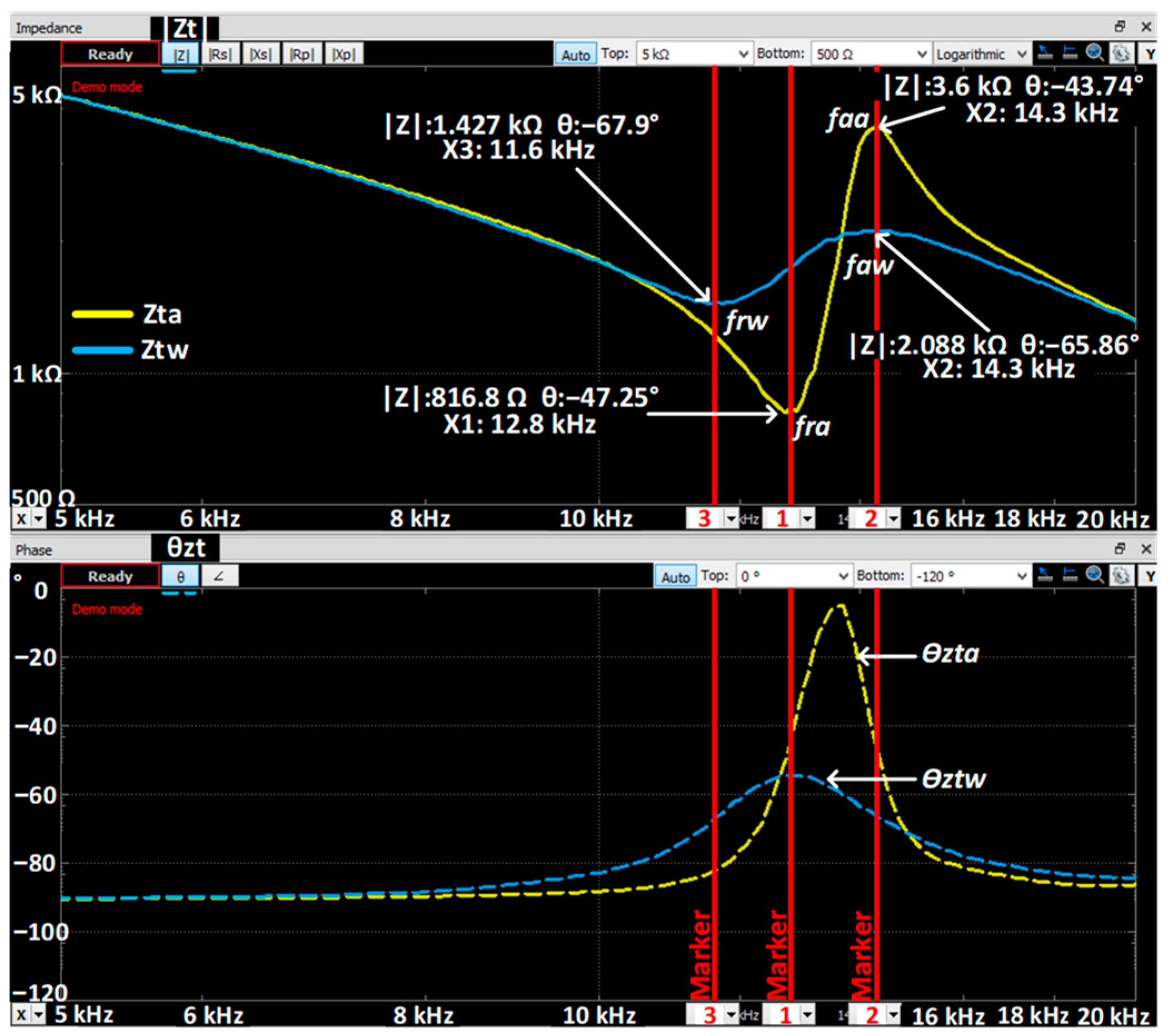The height and width of the screenshot is (1036, 1168).
Task: Click the cursor marker icon in Phase toolbar
Action: [x=1045, y=575]
